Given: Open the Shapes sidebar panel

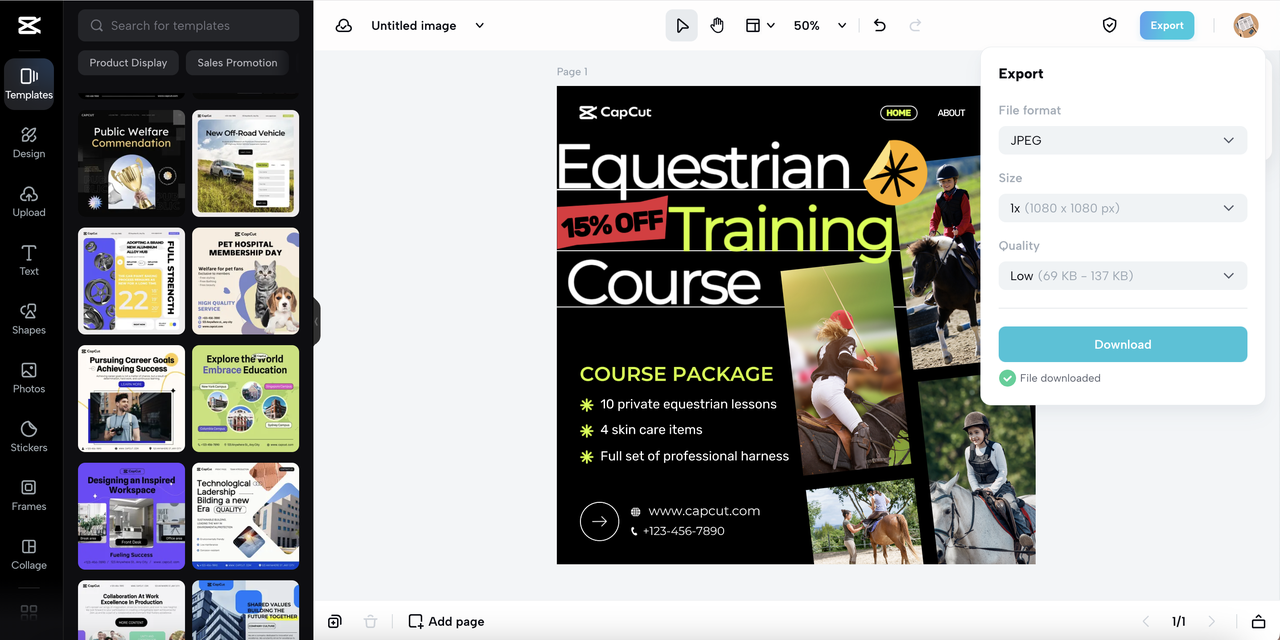Looking at the screenshot, I should 29,319.
